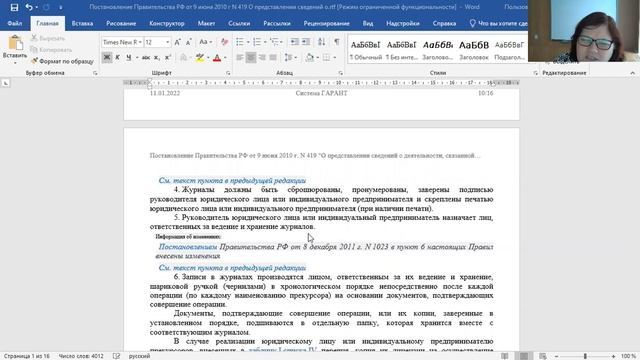Image resolution: width=640 pixels, height=360 pixels.
Task: Open the font color dropdown arrow
Action: point(225,58)
